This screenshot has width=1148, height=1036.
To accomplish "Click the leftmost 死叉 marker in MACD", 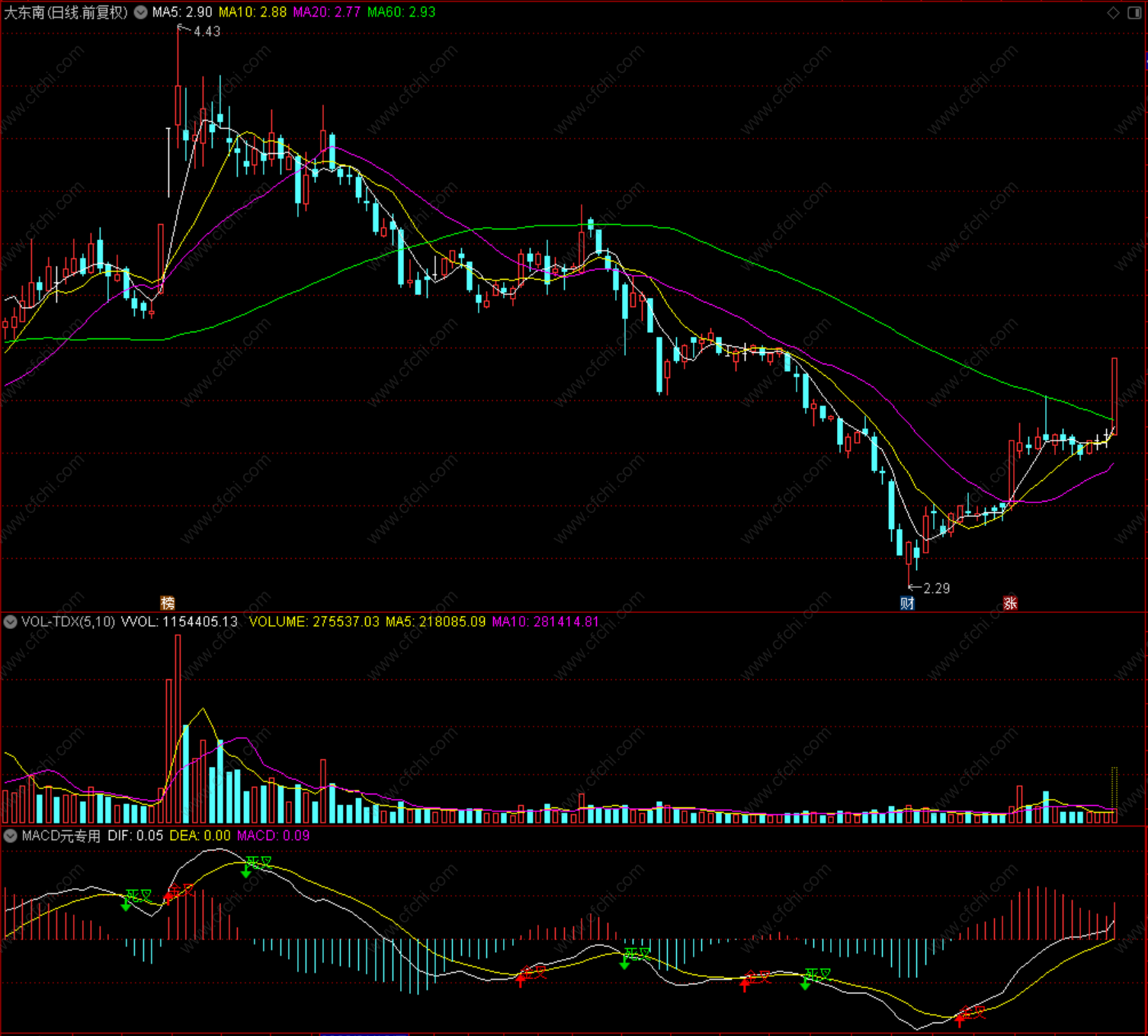I will tap(139, 896).
